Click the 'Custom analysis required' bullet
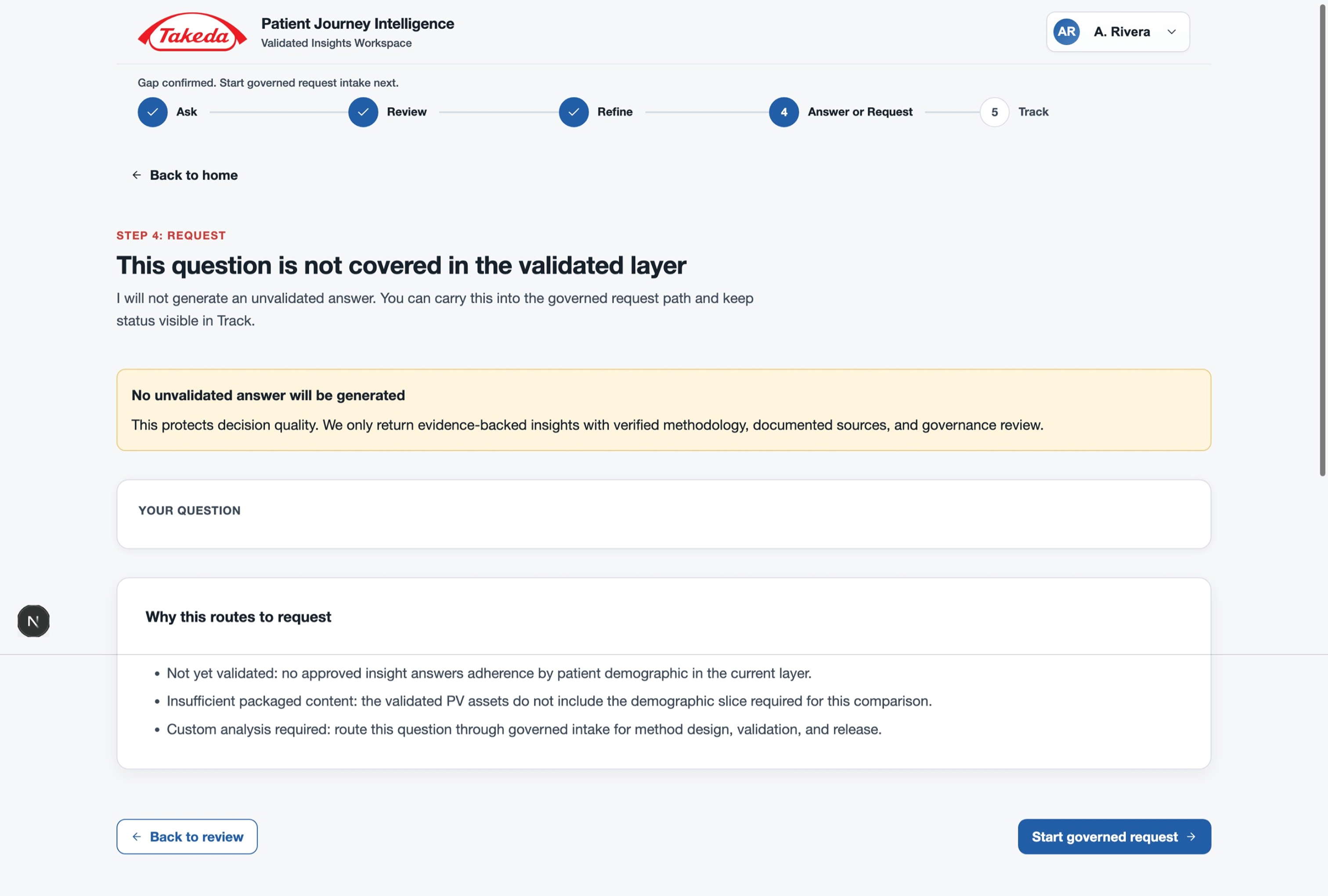Screen dimensions: 1328x896 pos(524,729)
